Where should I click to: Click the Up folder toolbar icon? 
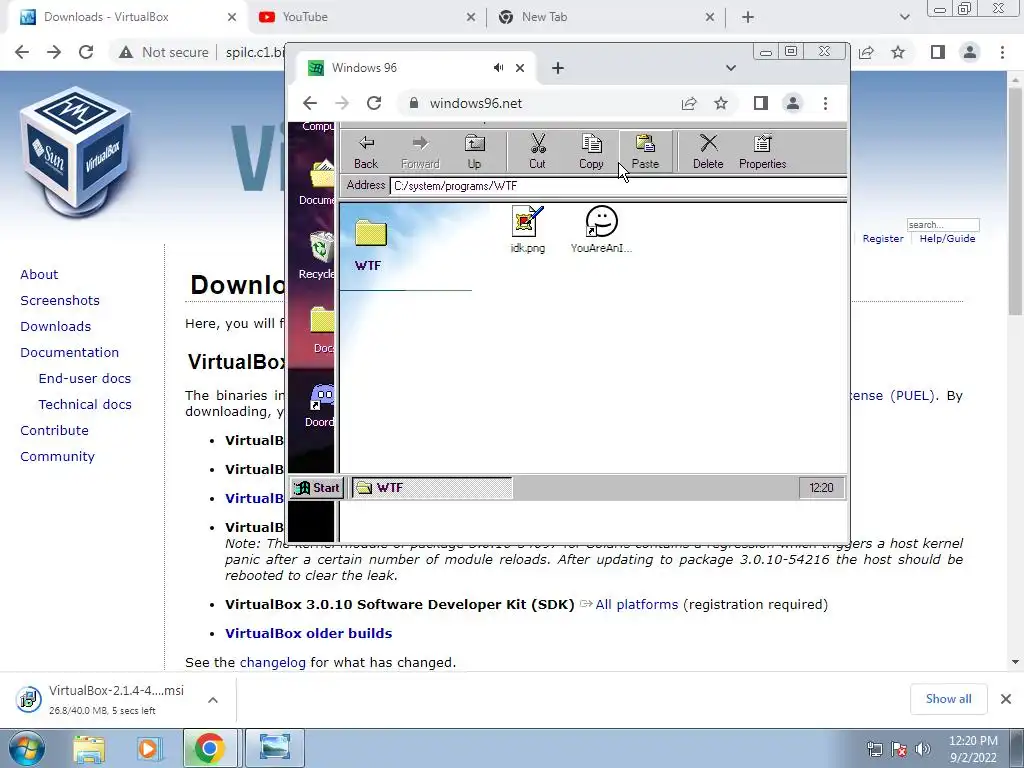click(x=474, y=152)
